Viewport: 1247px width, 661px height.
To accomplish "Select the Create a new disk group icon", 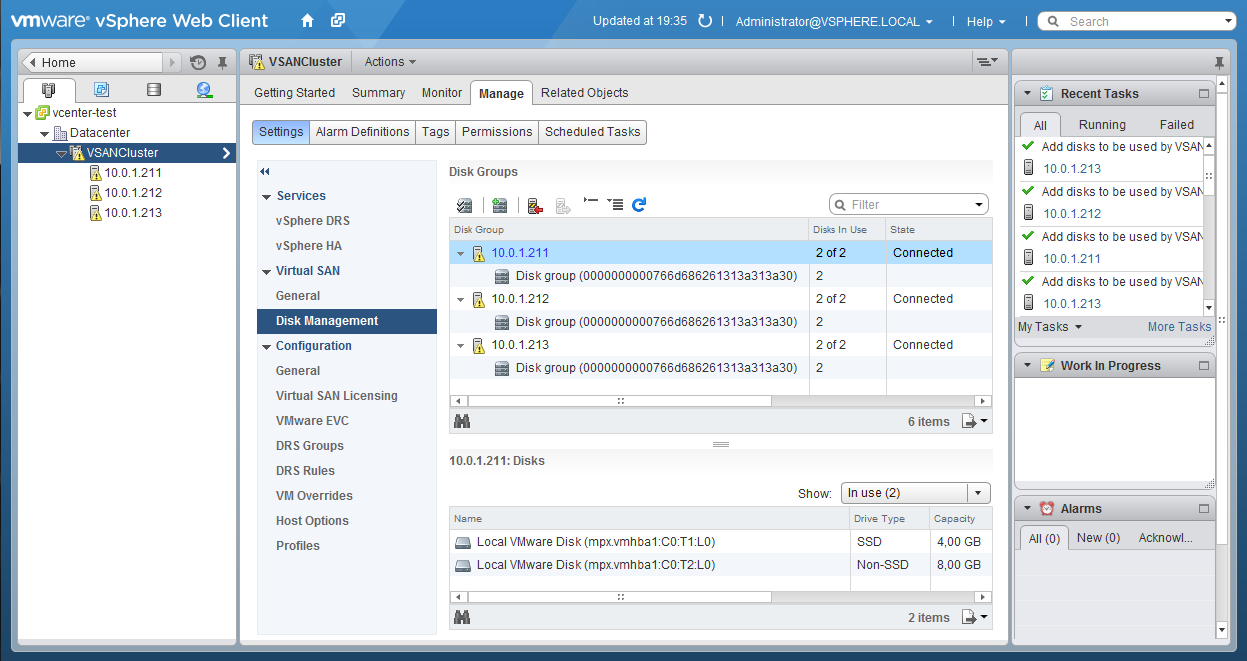I will coord(500,204).
